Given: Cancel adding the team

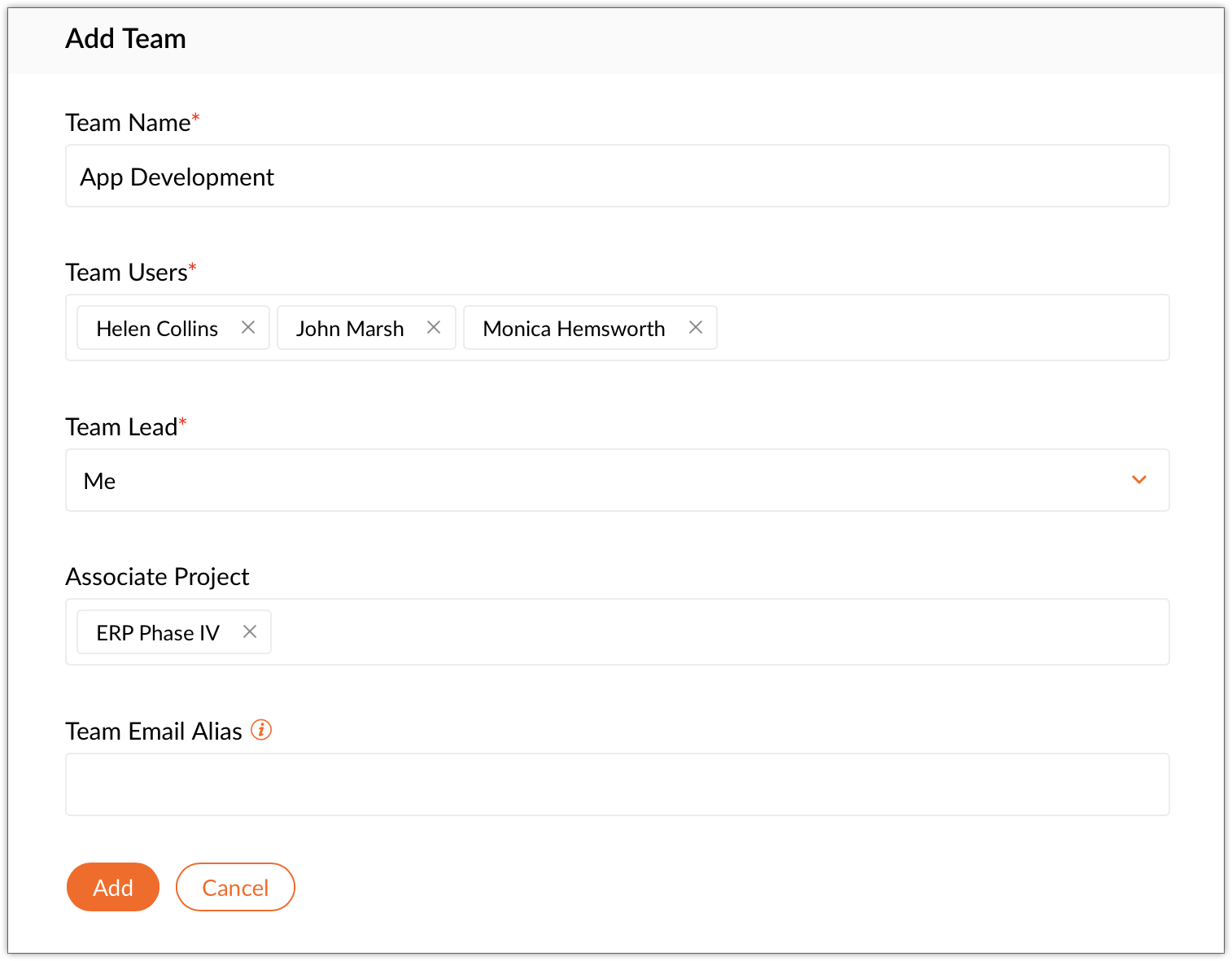Looking at the screenshot, I should [x=235, y=887].
